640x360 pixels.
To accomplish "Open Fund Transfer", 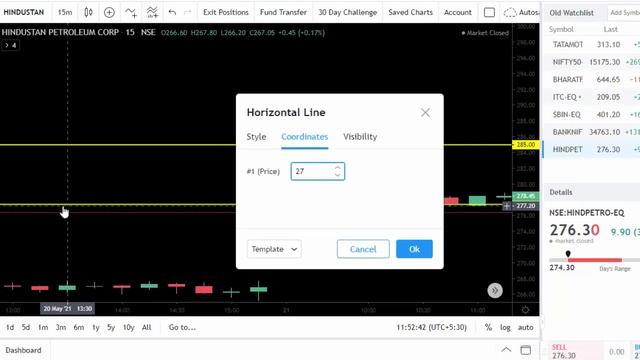I will 283,12.
